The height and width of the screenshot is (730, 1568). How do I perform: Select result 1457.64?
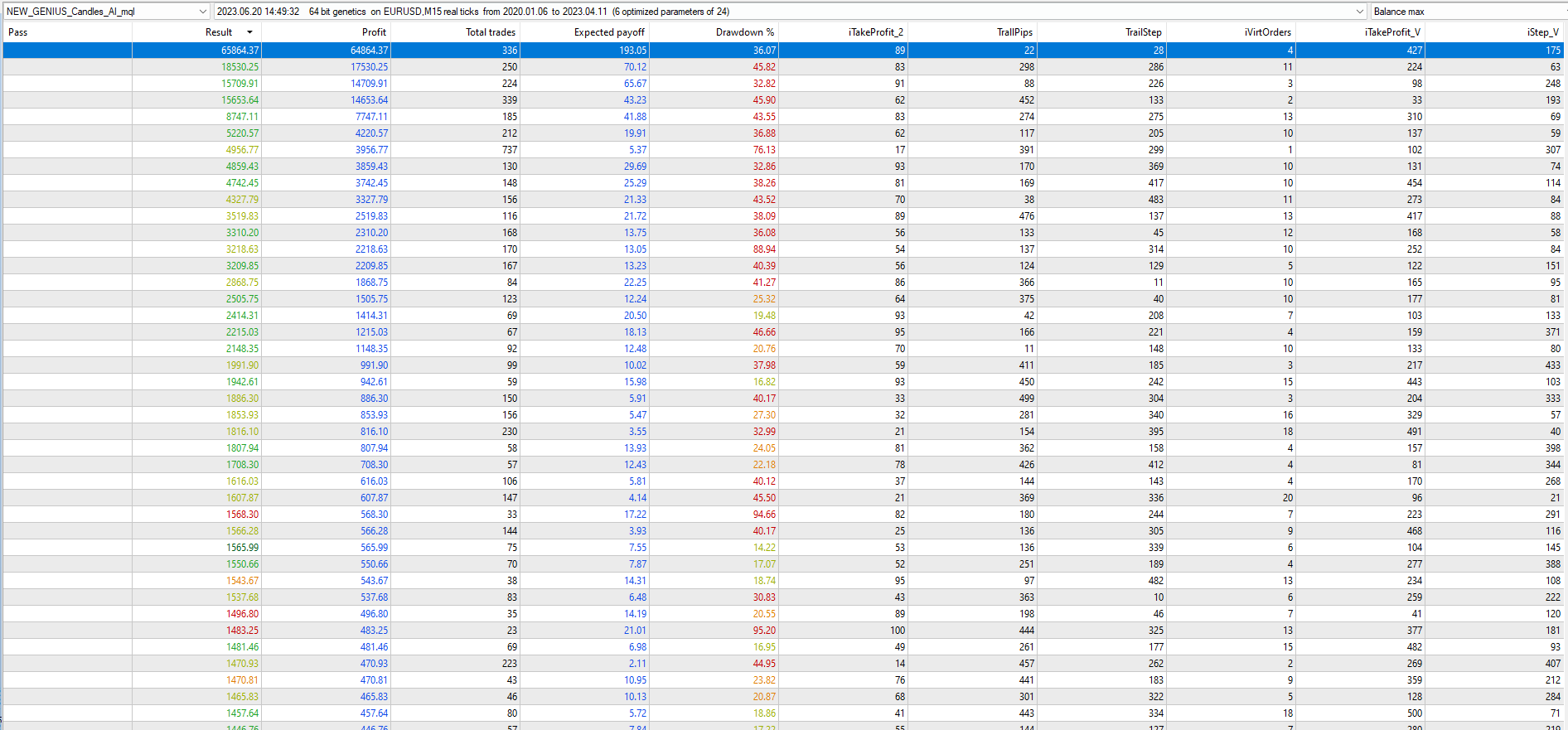pos(242,713)
